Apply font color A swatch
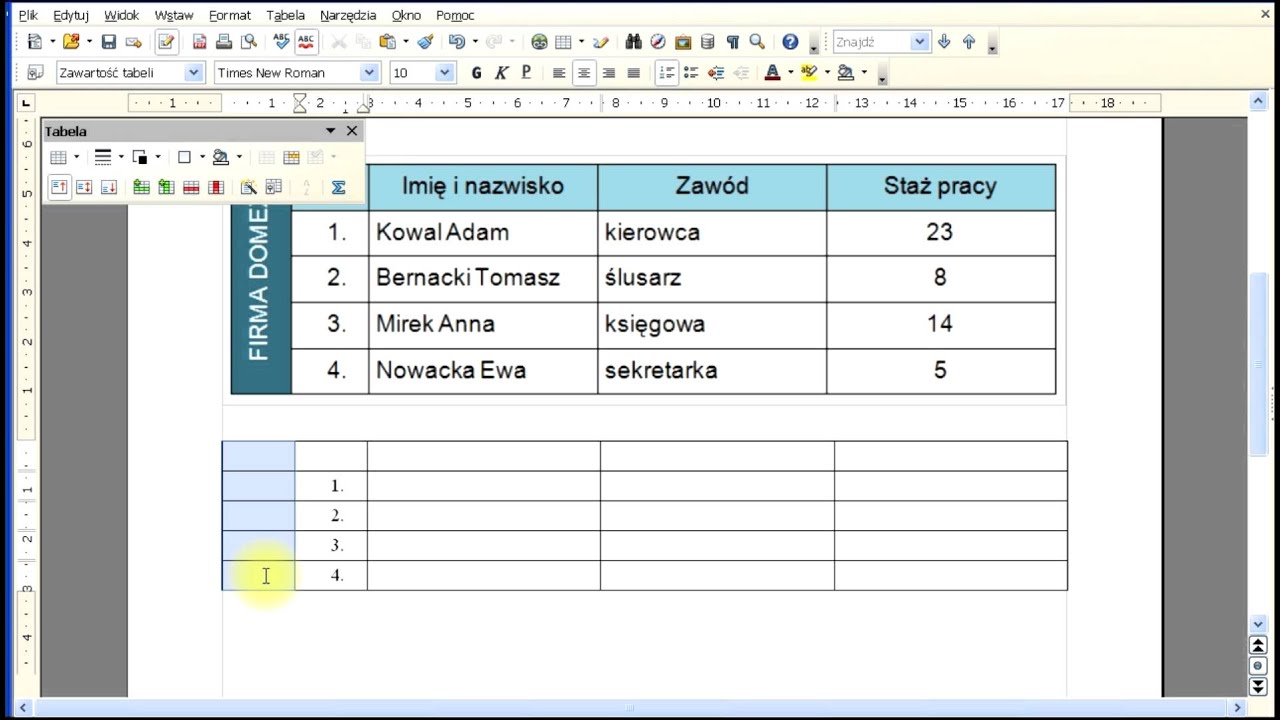The height and width of the screenshot is (720, 1280). [x=772, y=73]
